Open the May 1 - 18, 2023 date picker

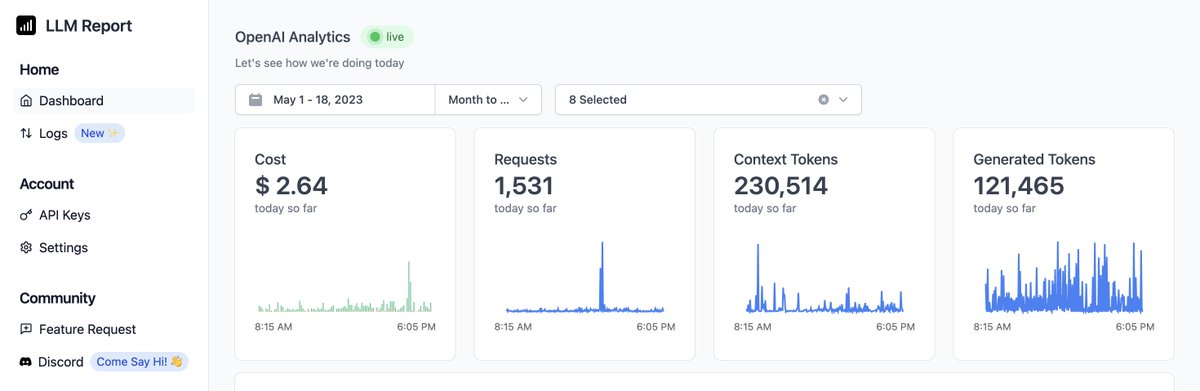coord(335,100)
